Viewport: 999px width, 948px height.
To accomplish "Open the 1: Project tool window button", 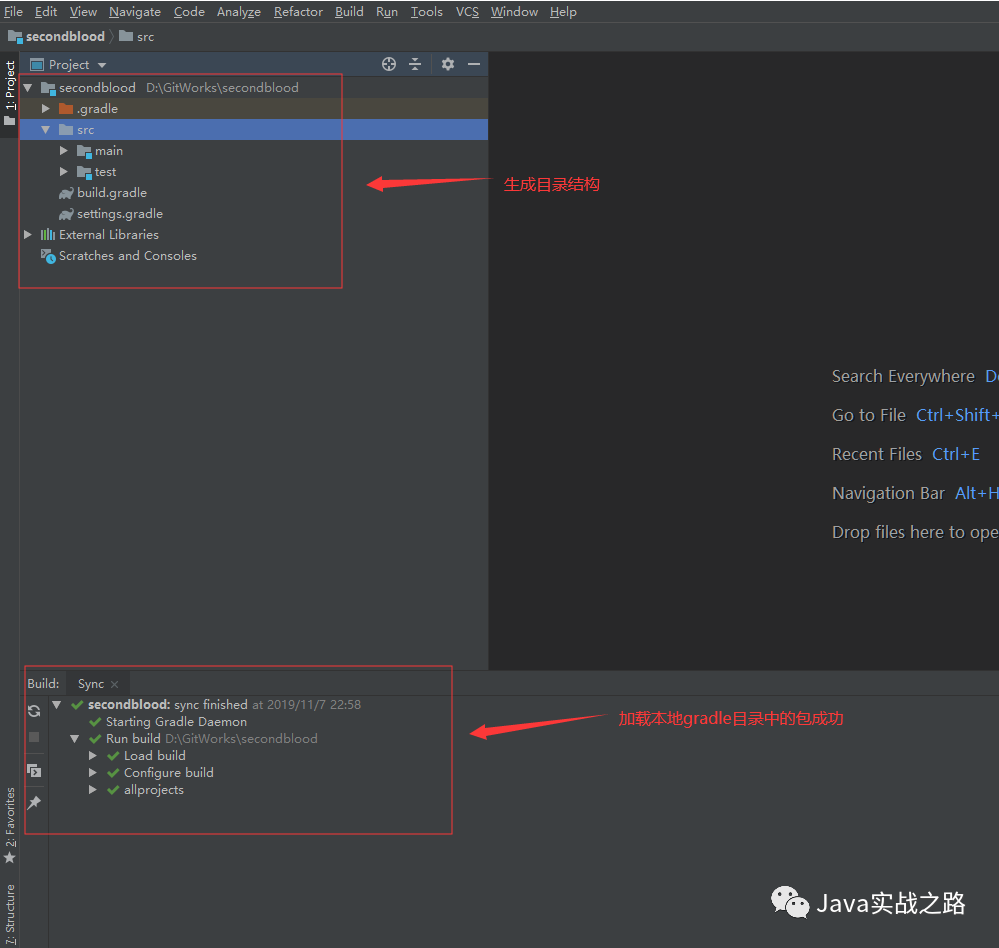I will (x=10, y=85).
